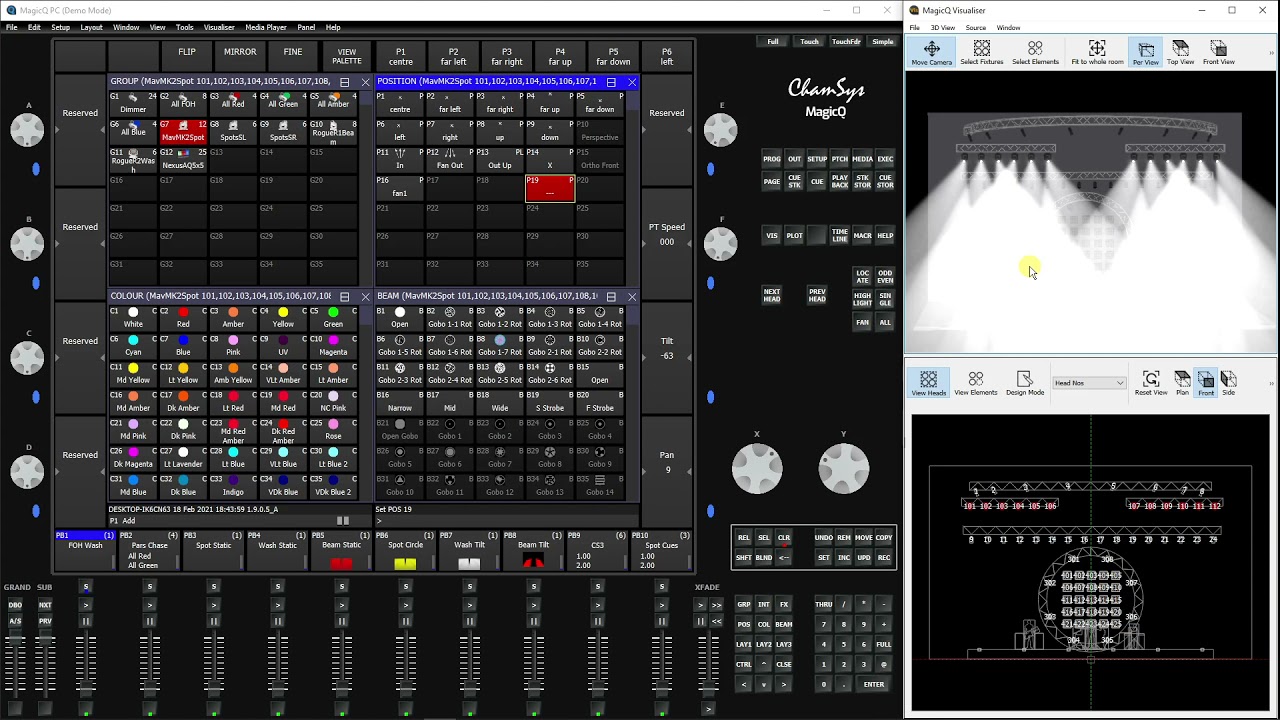Choose Plan view icon in lower pane
This screenshot has height=720, width=1280.
pos(1182,383)
